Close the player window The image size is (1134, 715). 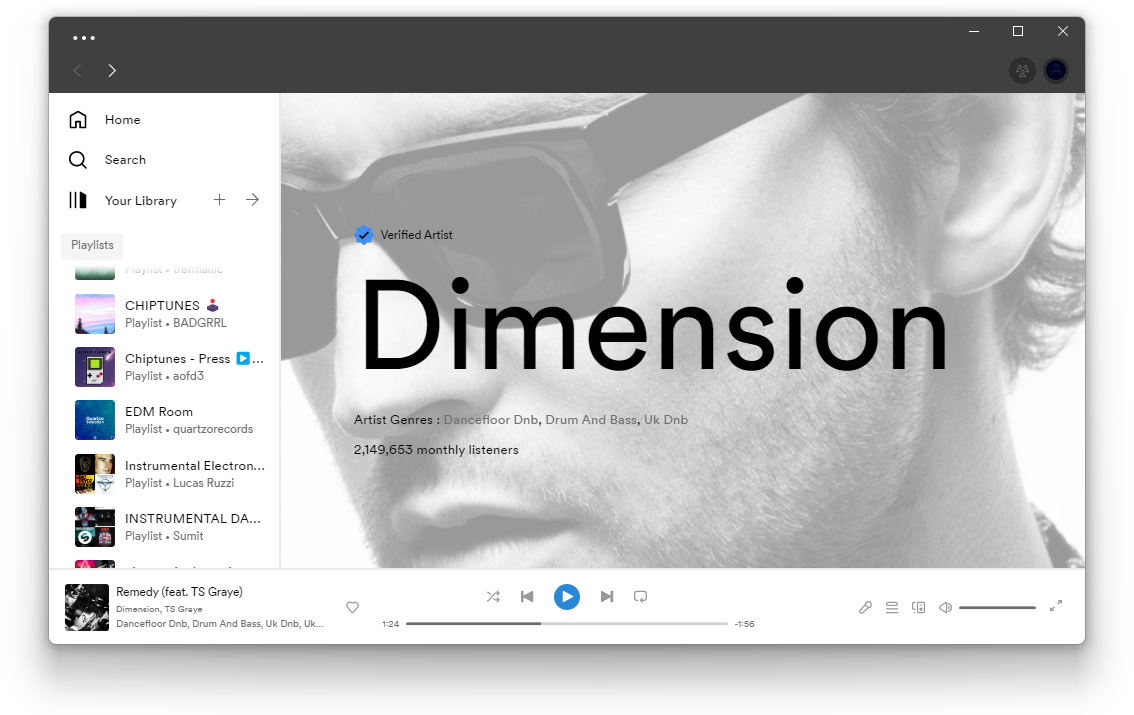1062,31
